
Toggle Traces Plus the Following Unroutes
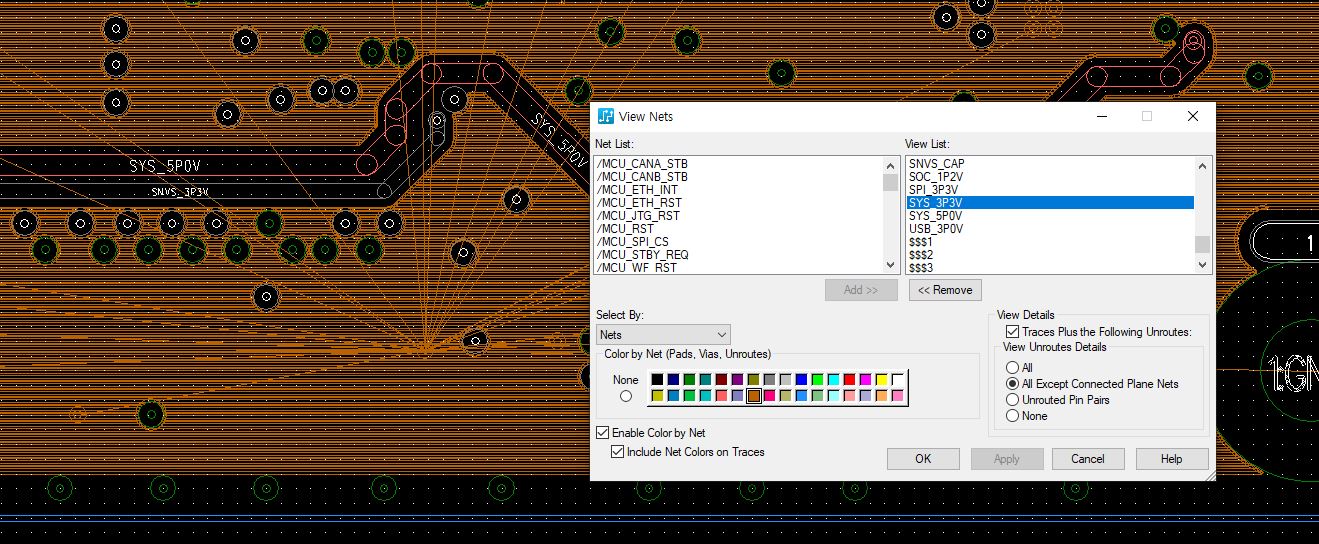1012,332
